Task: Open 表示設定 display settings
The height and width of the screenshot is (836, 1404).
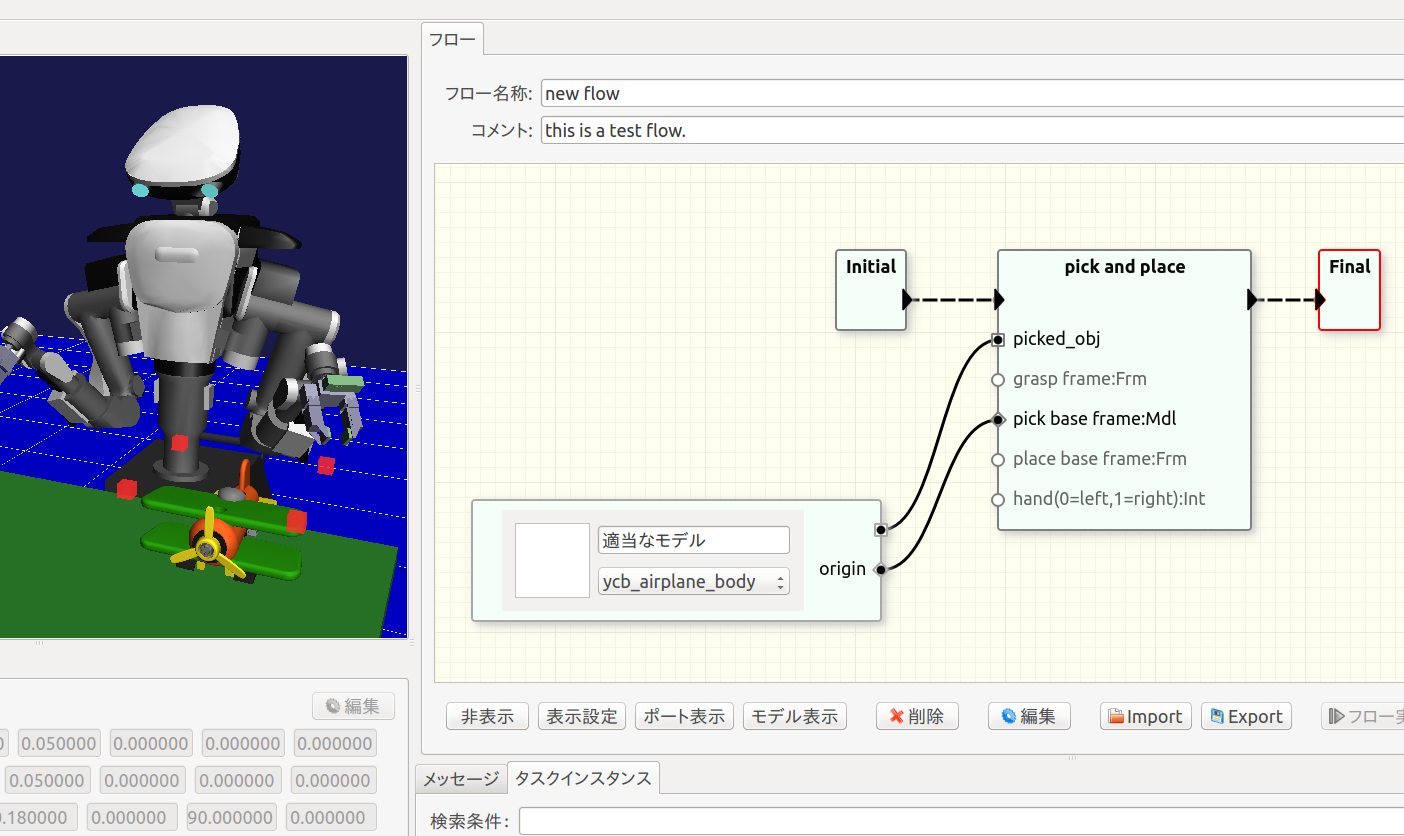Action: (x=582, y=716)
